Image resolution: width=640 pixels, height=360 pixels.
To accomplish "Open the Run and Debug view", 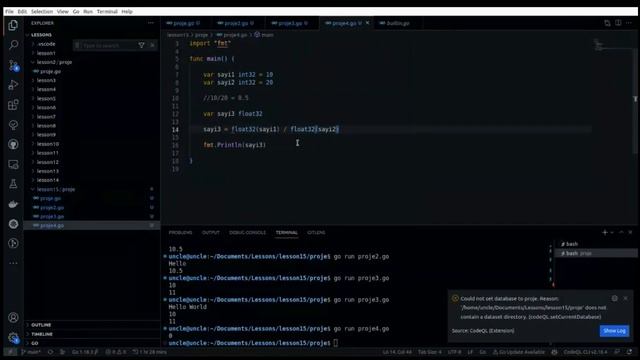I will [13, 85].
